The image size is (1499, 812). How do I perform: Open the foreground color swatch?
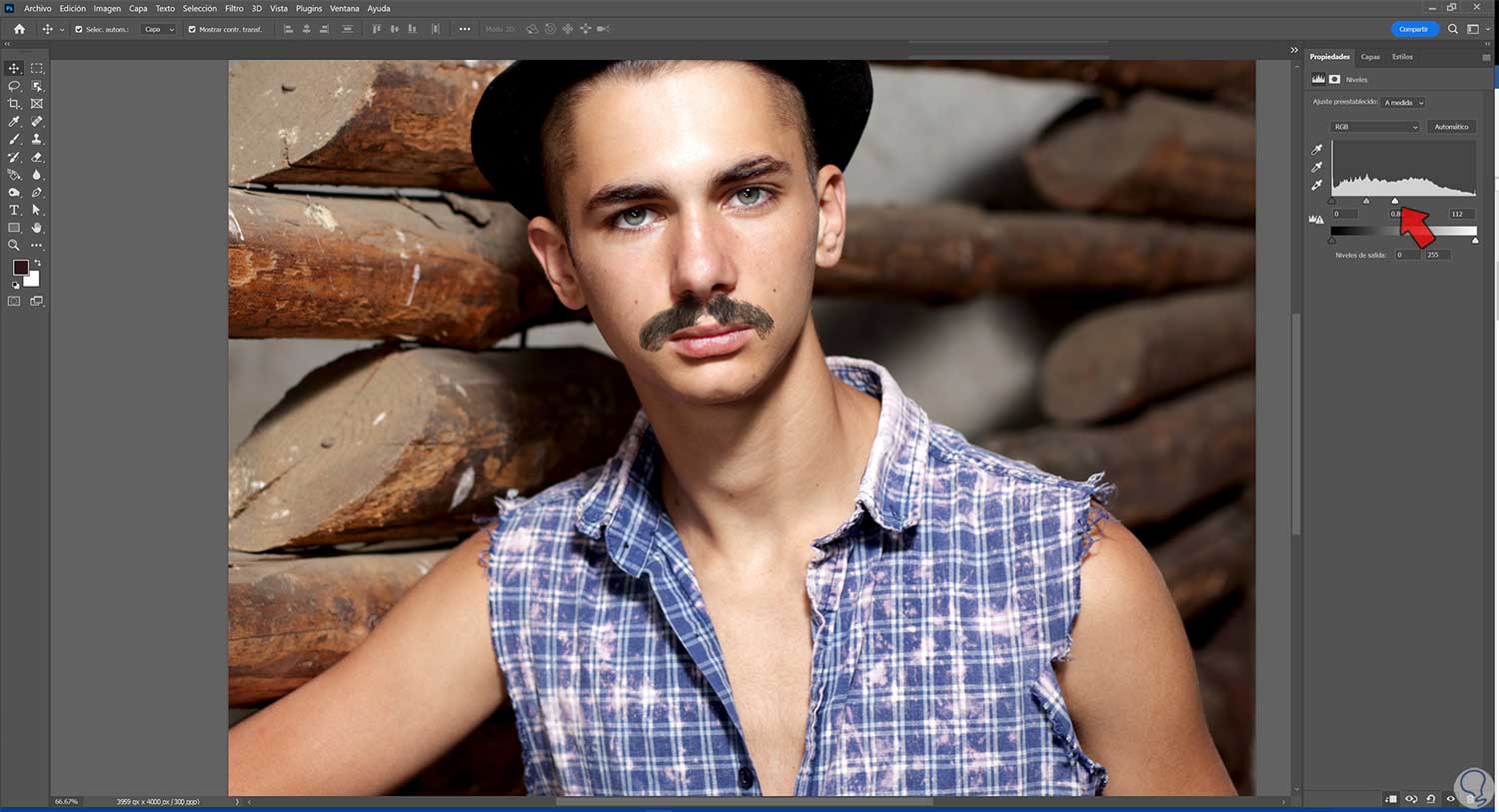point(21,267)
